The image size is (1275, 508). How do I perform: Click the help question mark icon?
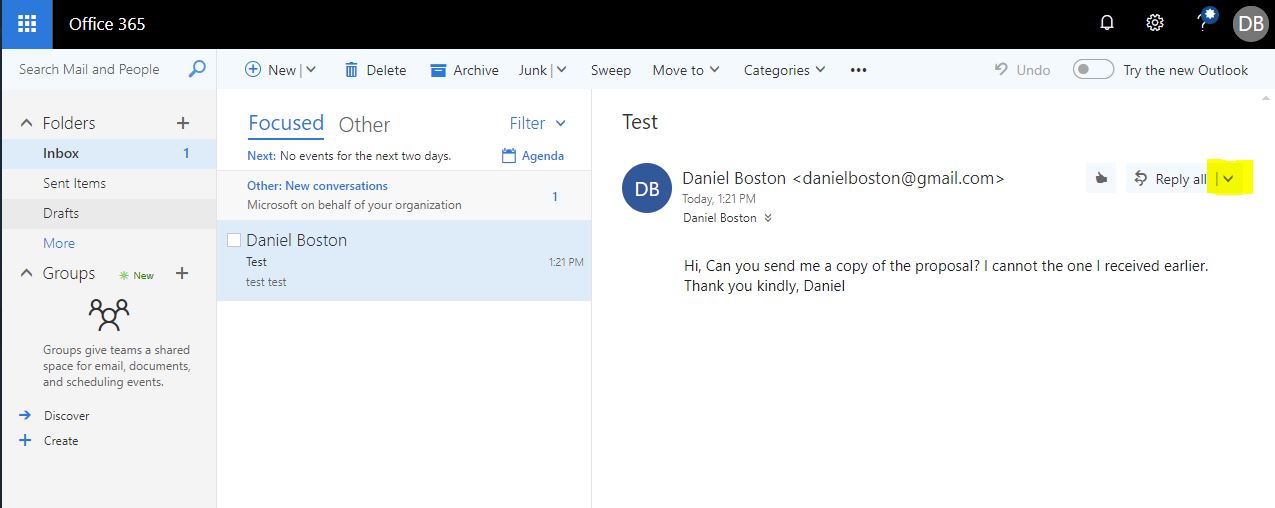click(x=1203, y=24)
